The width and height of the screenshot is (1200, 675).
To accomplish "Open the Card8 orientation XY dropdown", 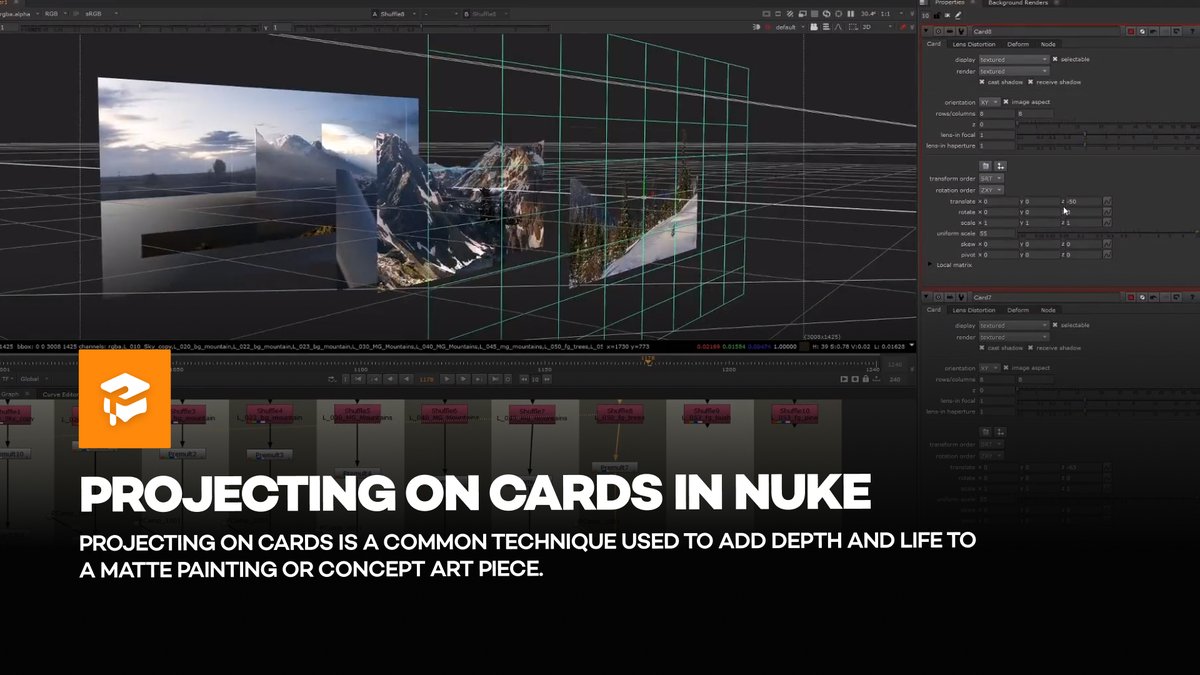I will coord(989,102).
